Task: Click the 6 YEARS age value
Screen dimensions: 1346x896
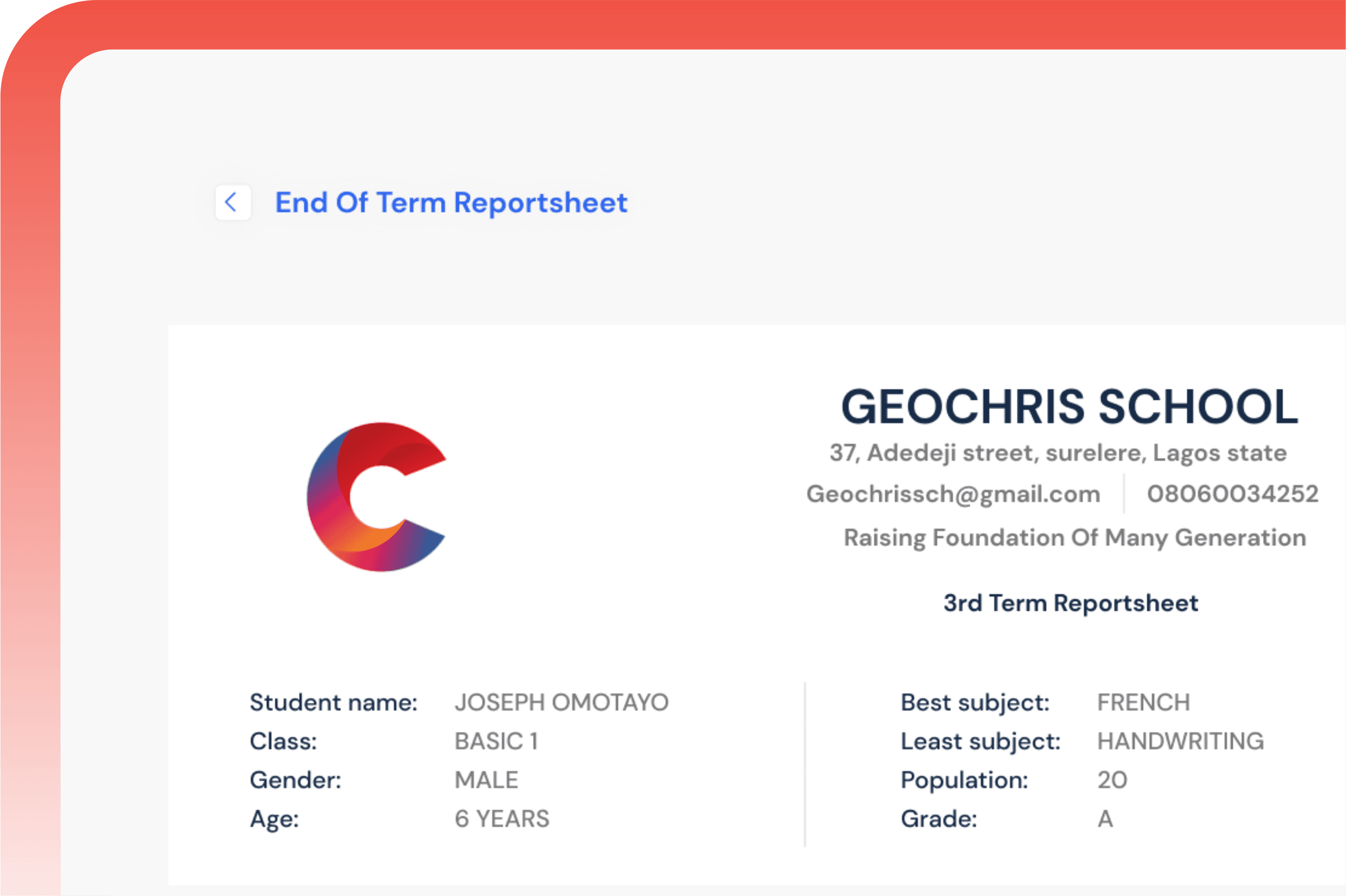Action: click(502, 819)
